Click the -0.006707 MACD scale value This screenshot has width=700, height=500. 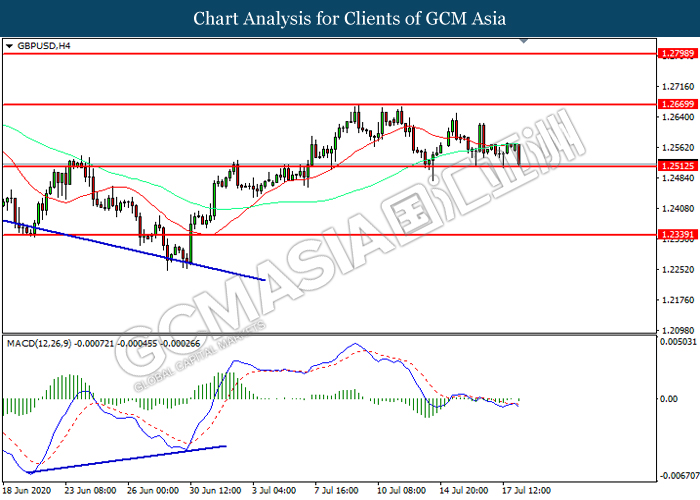[x=679, y=476]
